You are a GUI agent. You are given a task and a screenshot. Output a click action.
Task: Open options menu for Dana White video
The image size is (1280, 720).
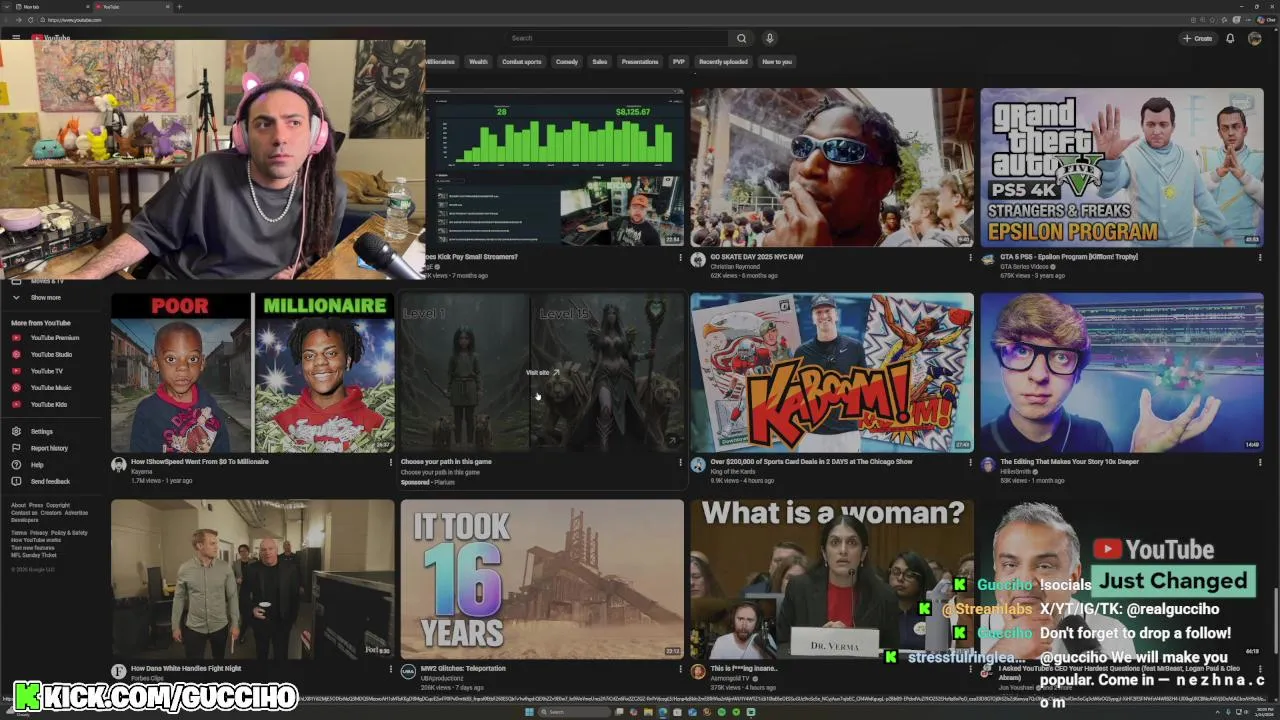point(390,669)
